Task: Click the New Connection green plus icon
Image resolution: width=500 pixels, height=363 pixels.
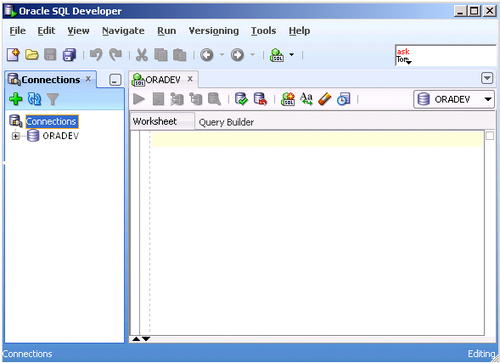Action: (x=15, y=99)
